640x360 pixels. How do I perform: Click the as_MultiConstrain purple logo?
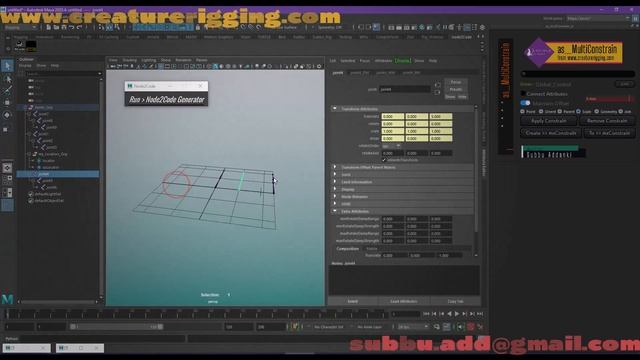tap(539, 52)
